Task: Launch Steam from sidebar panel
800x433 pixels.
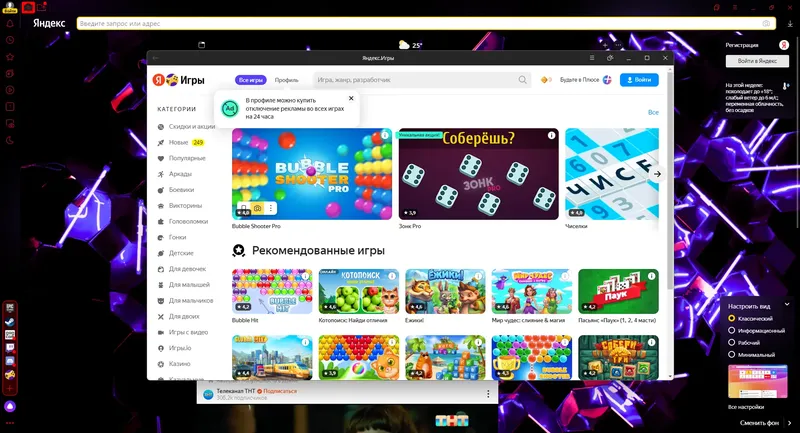Action: (10, 321)
